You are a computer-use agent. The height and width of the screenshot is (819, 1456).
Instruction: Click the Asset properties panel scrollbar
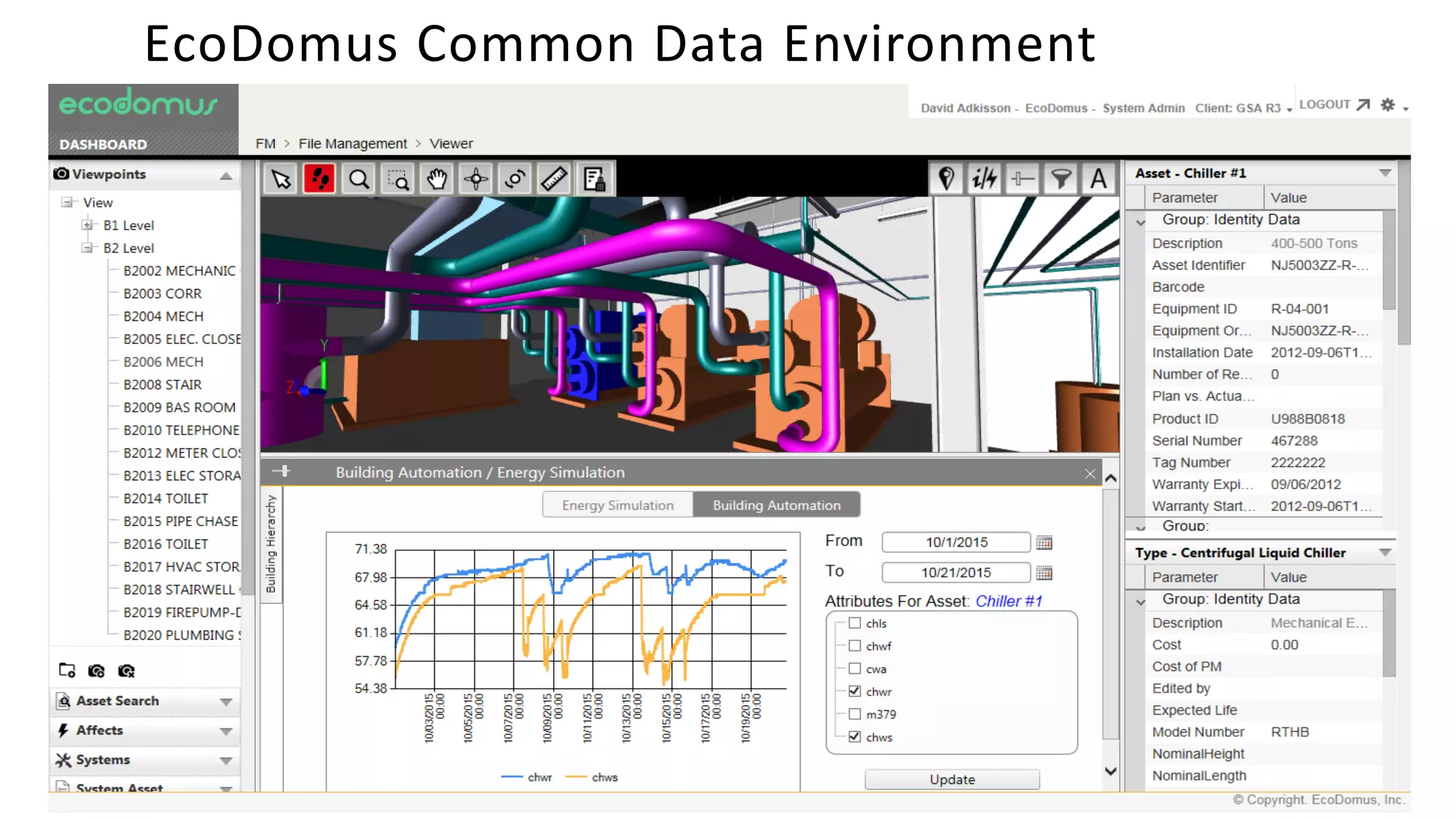tap(1389, 259)
